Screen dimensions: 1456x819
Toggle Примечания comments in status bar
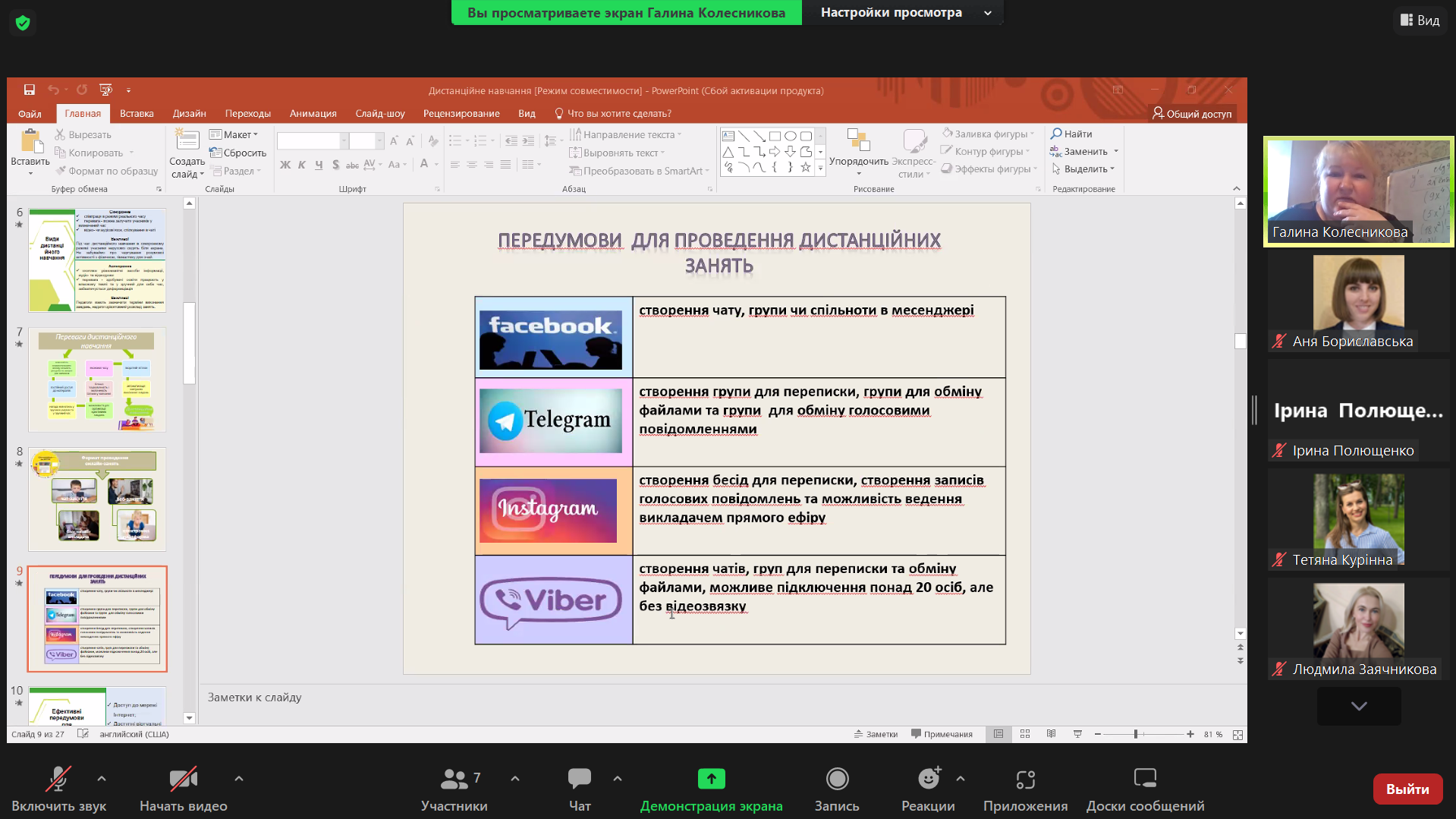(x=942, y=734)
